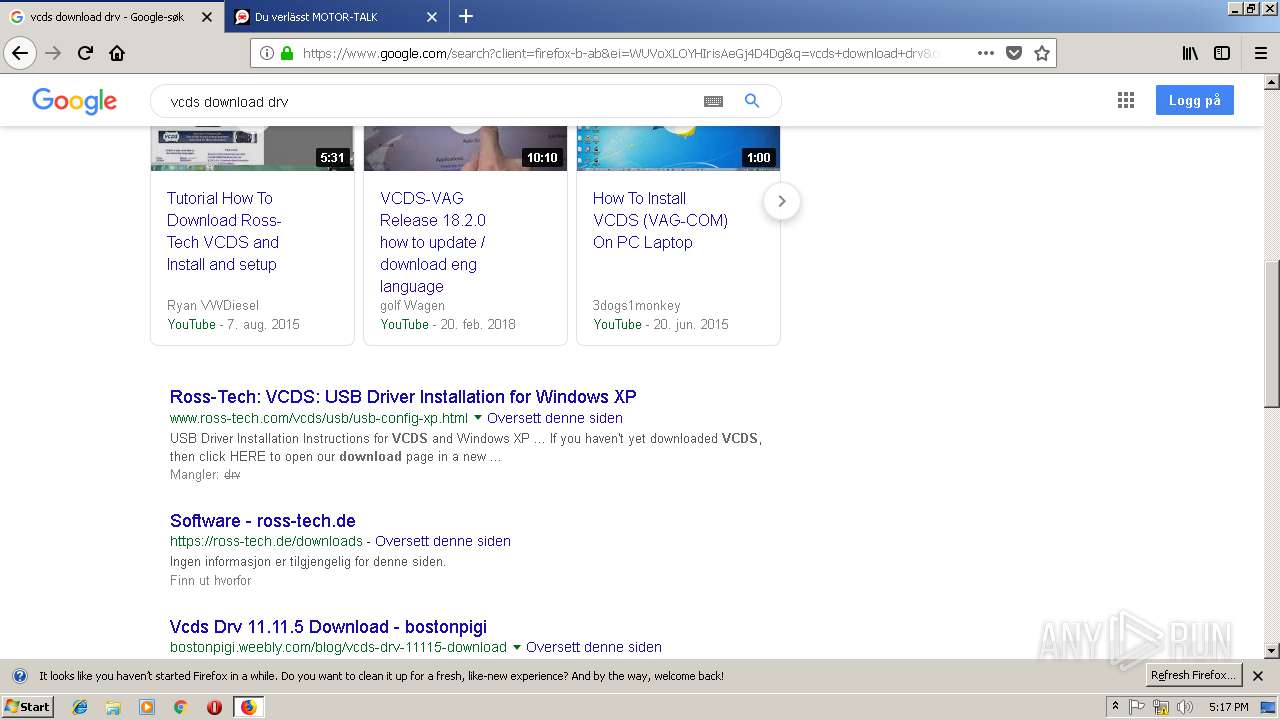Bookmark this page with the star
Viewport: 1280px width, 720px height.
[1042, 53]
